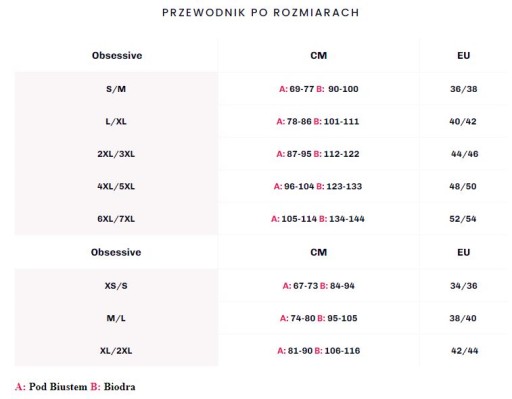This screenshot has width=512, height=399.
Task: Click the top CM column header
Action: coord(319,55)
